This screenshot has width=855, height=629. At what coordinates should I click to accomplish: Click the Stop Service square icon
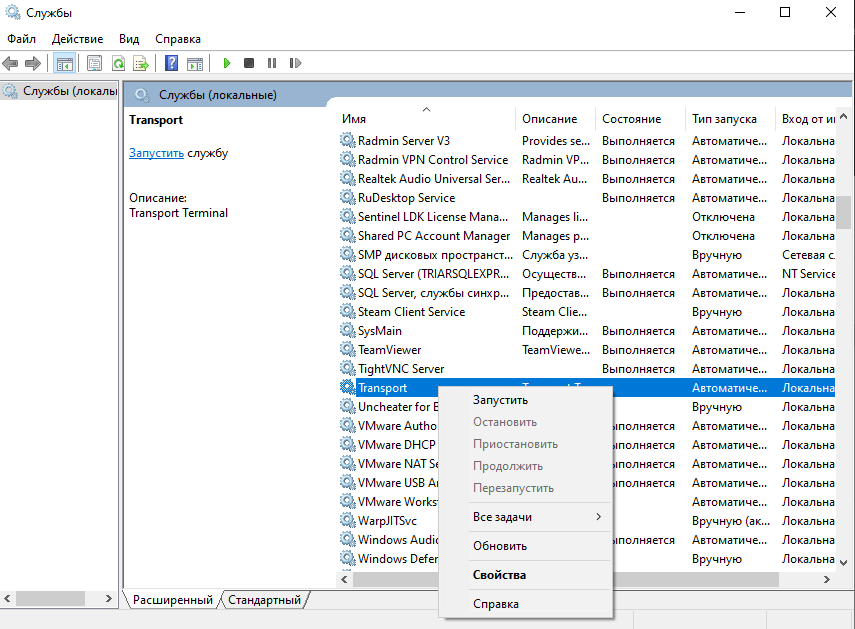pyautogui.click(x=249, y=63)
